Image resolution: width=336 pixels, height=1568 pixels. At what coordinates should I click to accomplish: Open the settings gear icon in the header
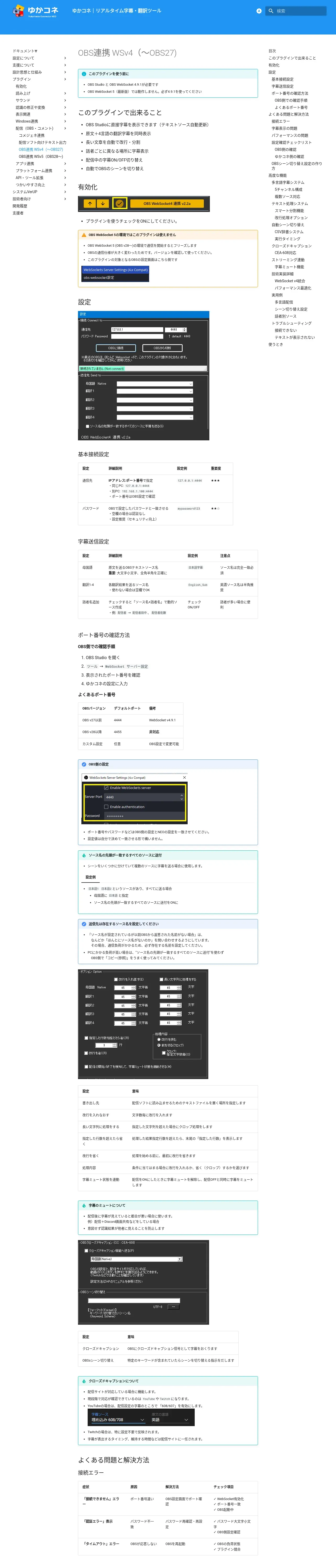coord(259,11)
